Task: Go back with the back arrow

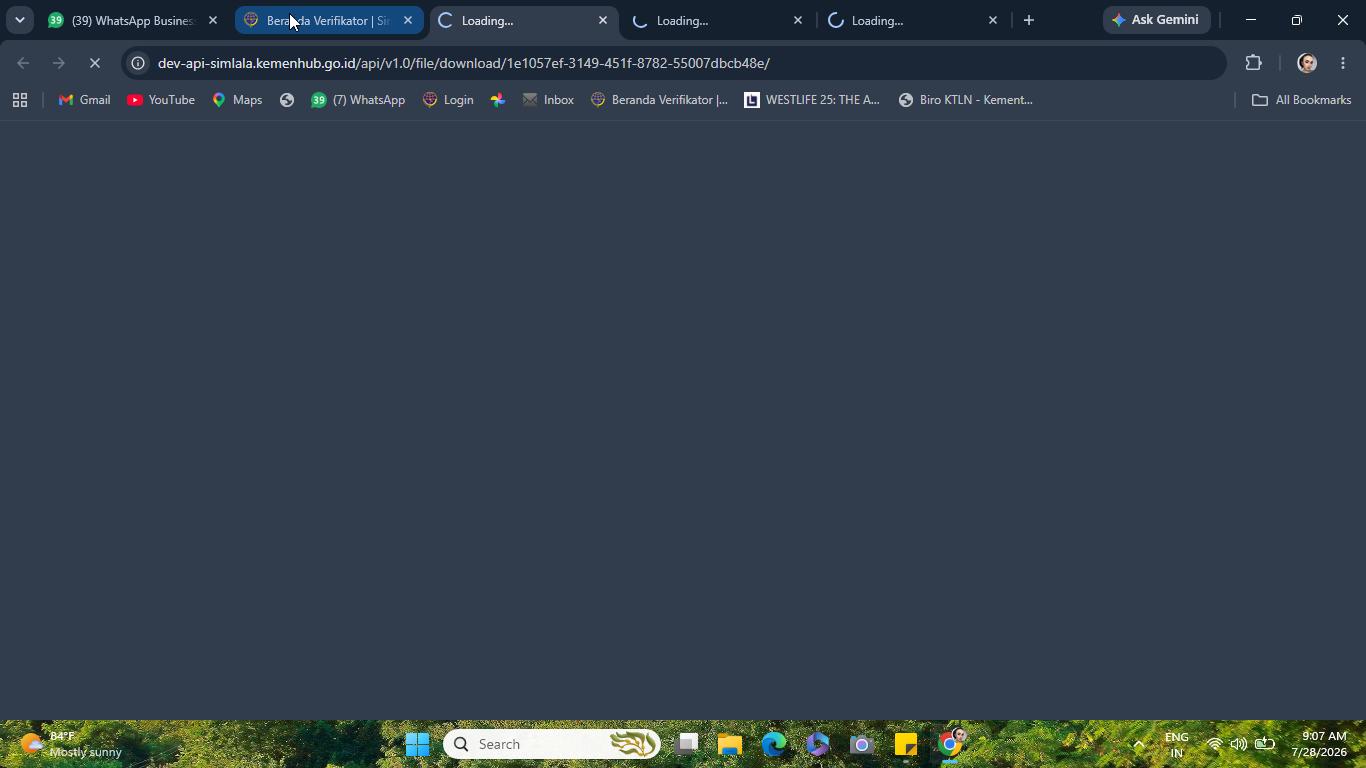Action: (x=23, y=63)
